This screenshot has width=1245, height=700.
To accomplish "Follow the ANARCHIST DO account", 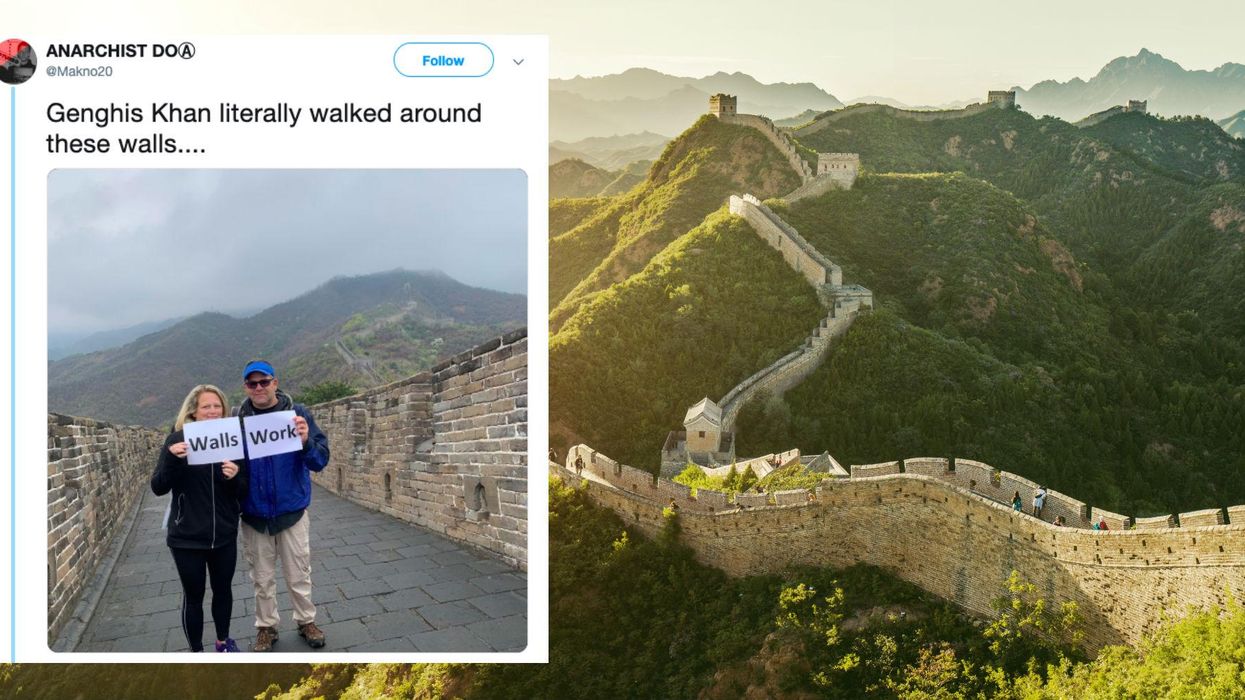I will 443,60.
